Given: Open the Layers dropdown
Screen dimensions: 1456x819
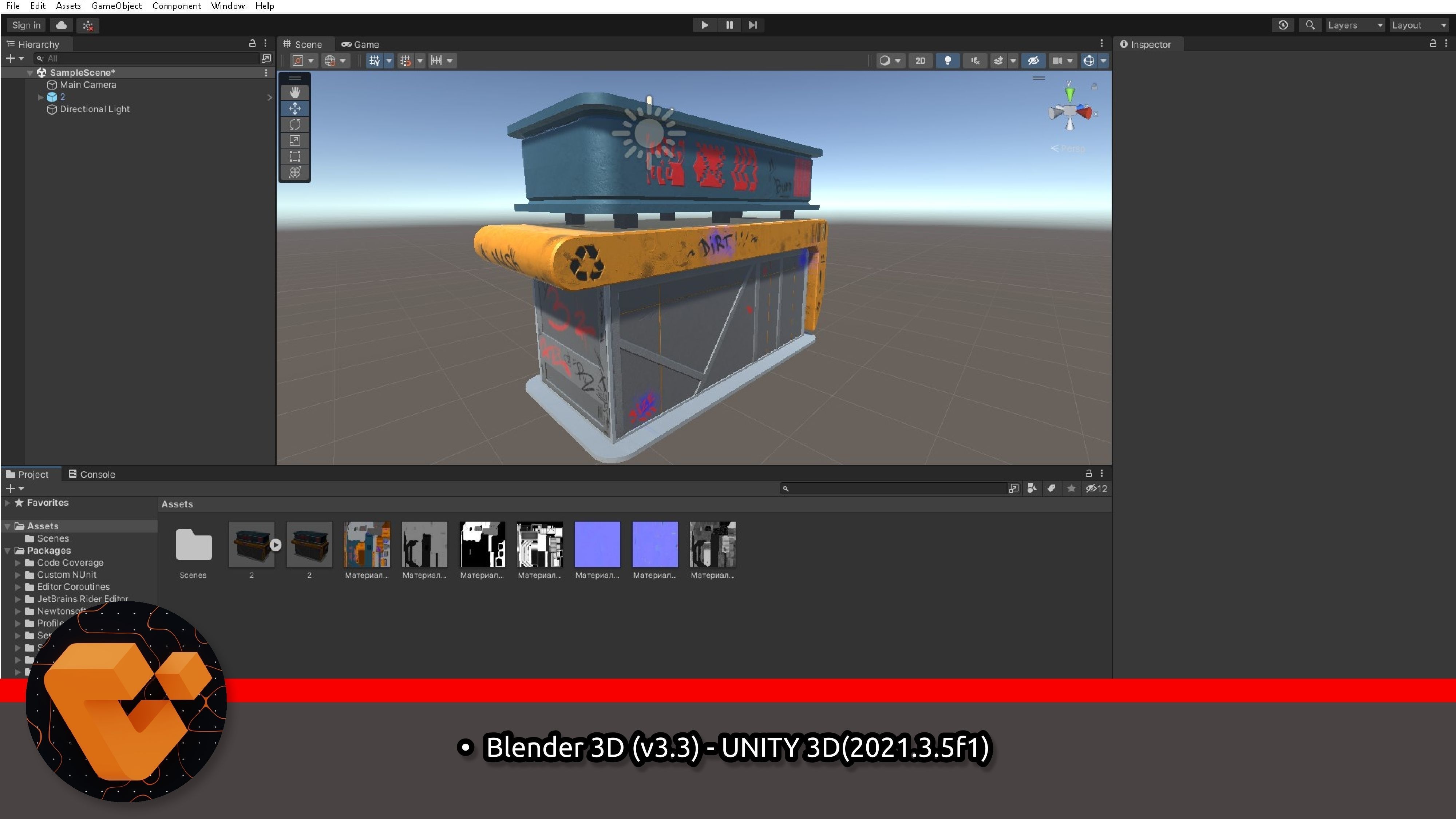Looking at the screenshot, I should tap(1356, 25).
